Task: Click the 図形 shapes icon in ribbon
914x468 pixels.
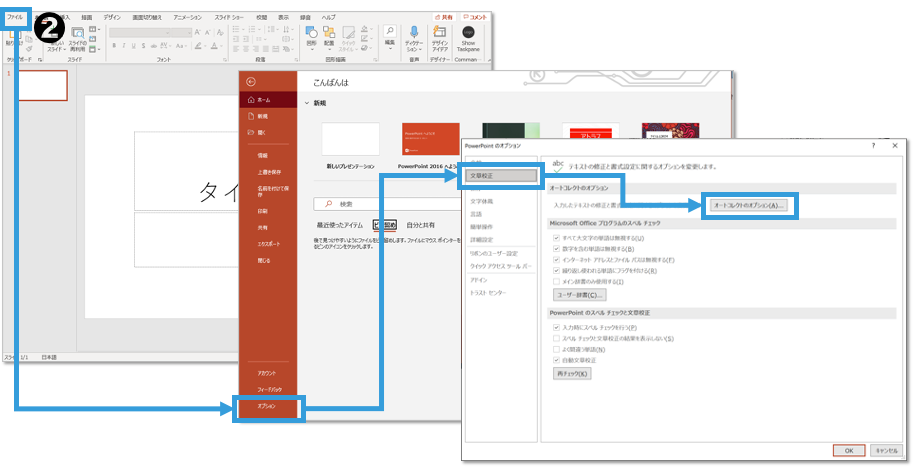Action: (311, 33)
